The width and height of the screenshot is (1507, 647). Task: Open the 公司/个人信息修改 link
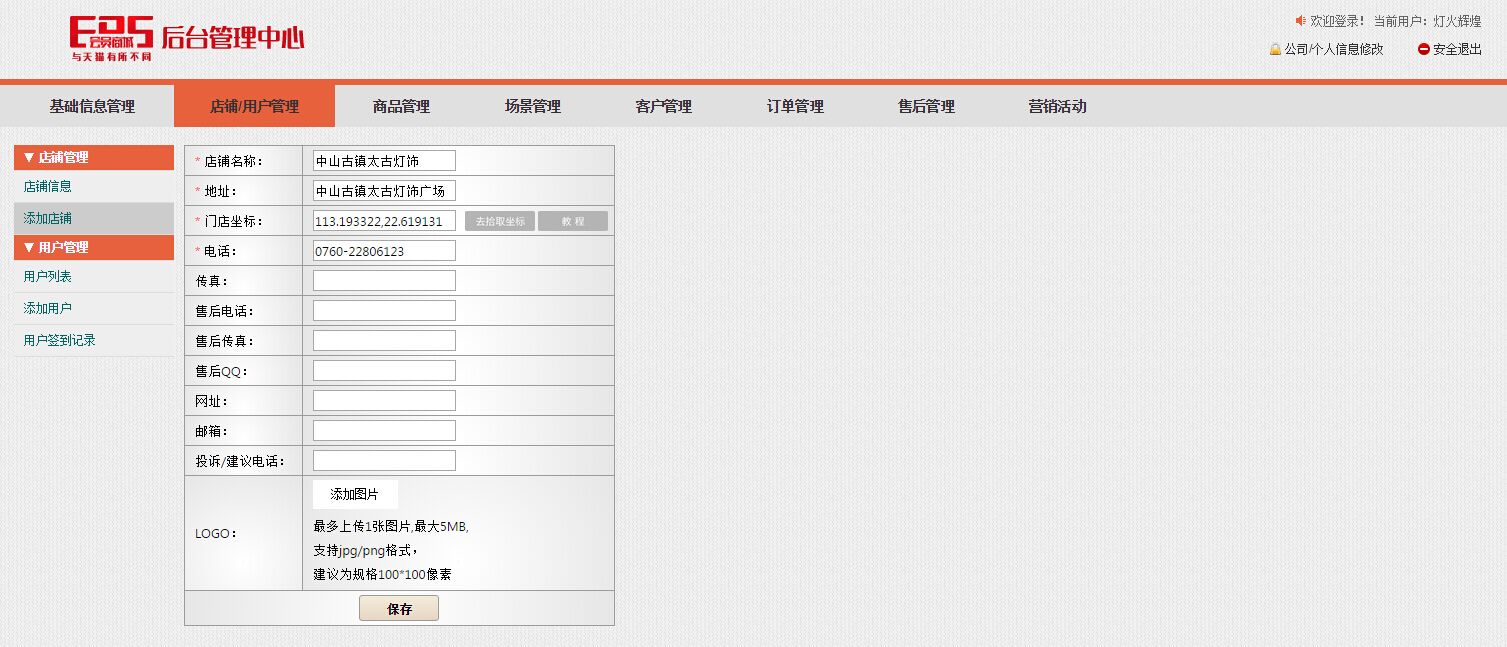click(x=1334, y=49)
